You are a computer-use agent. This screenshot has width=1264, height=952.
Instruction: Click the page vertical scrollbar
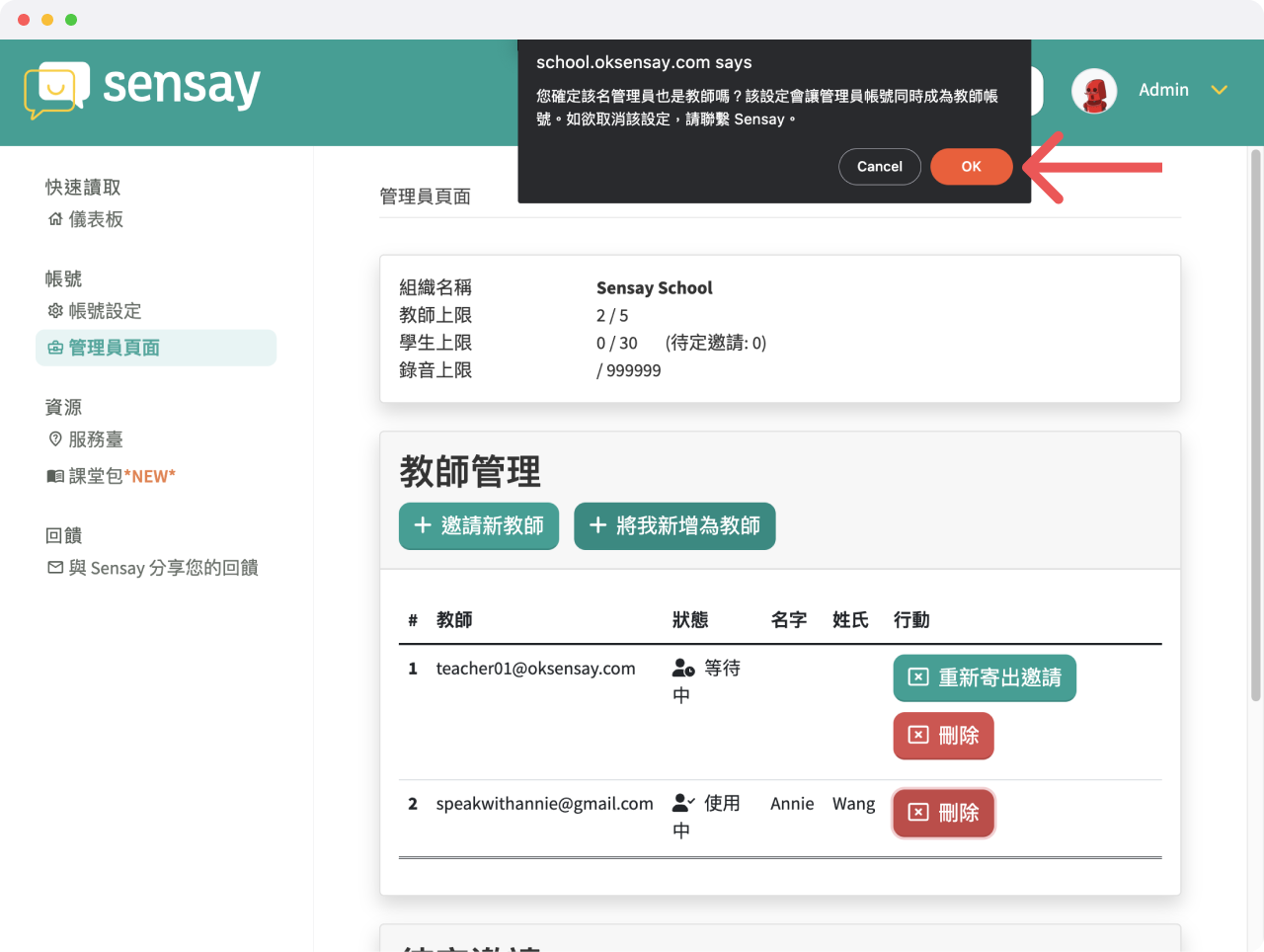(x=1256, y=425)
